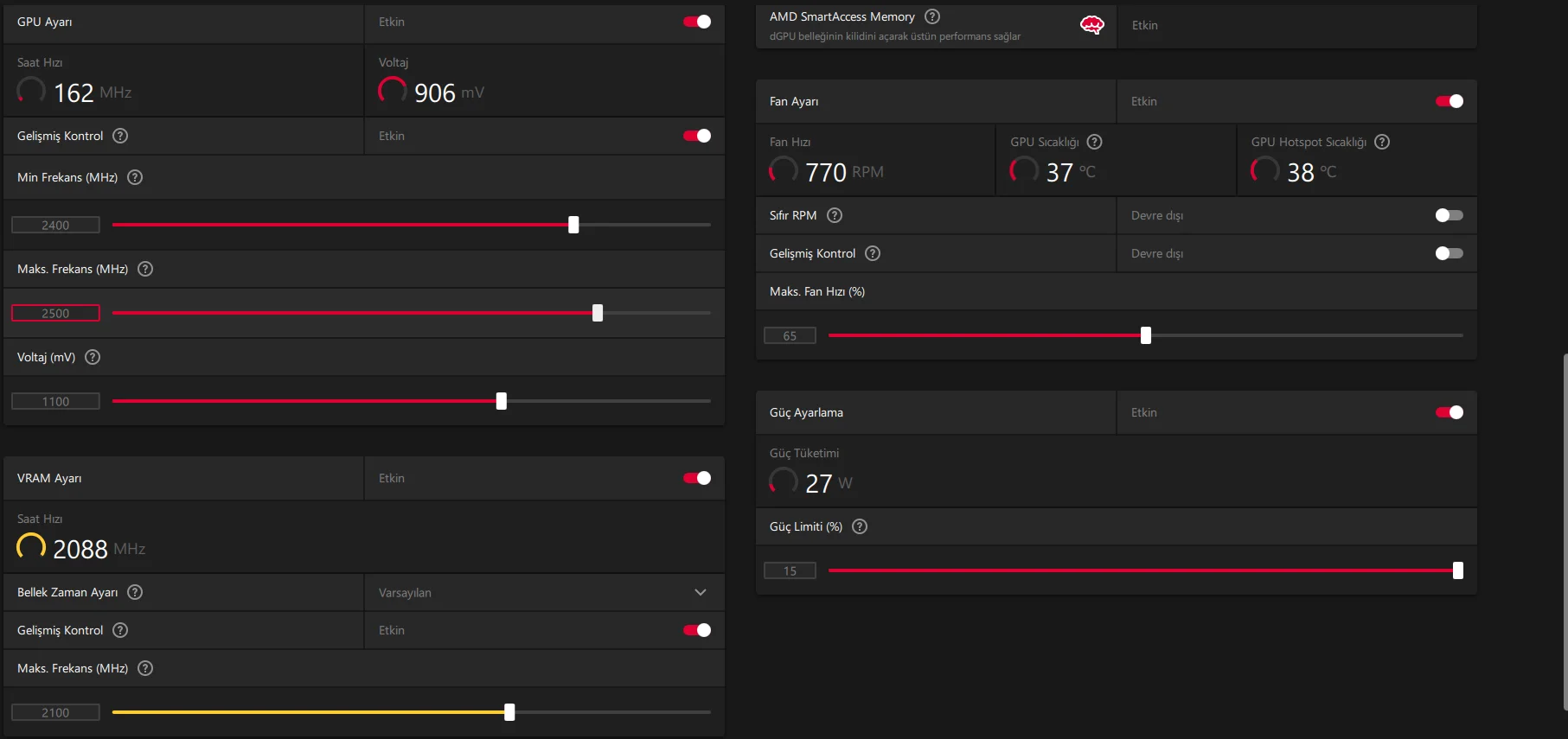Screen dimensions: 1568x739
Task: Click the Min Frekans field showing 2400
Action: (55, 225)
